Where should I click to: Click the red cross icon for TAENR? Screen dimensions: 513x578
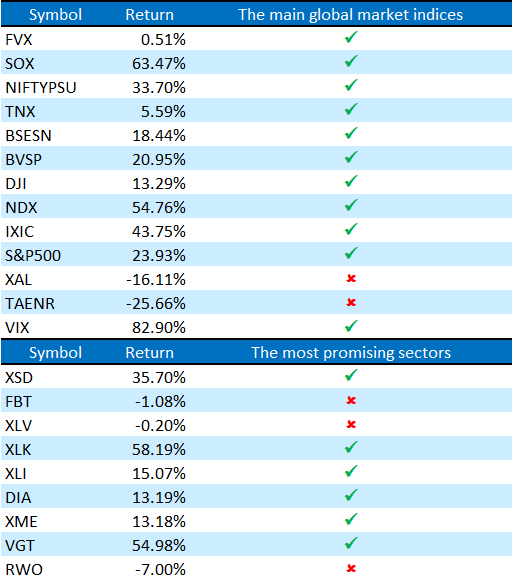pos(351,302)
